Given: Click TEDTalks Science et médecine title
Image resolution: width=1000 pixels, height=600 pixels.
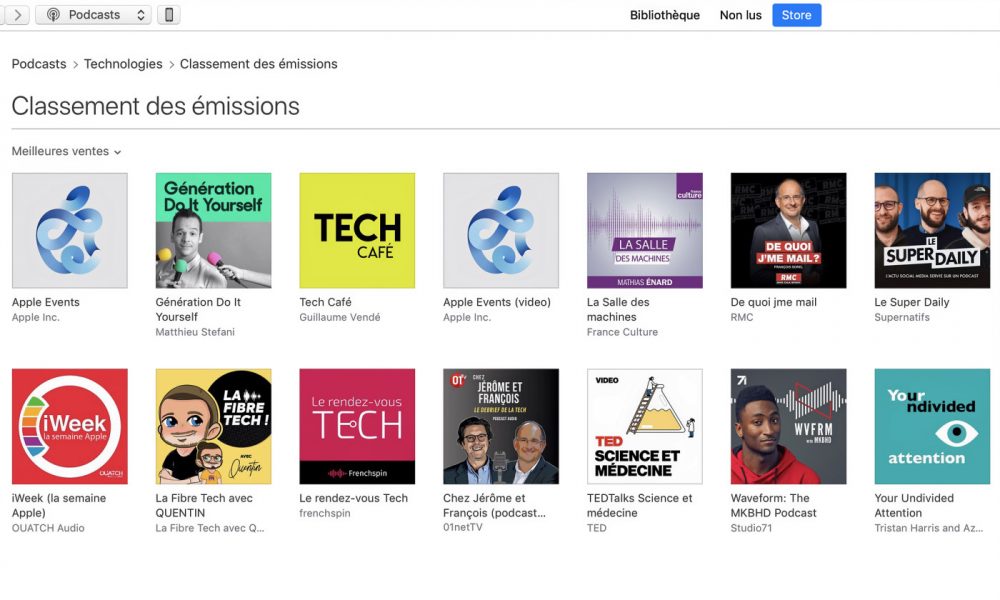Looking at the screenshot, I should point(640,505).
